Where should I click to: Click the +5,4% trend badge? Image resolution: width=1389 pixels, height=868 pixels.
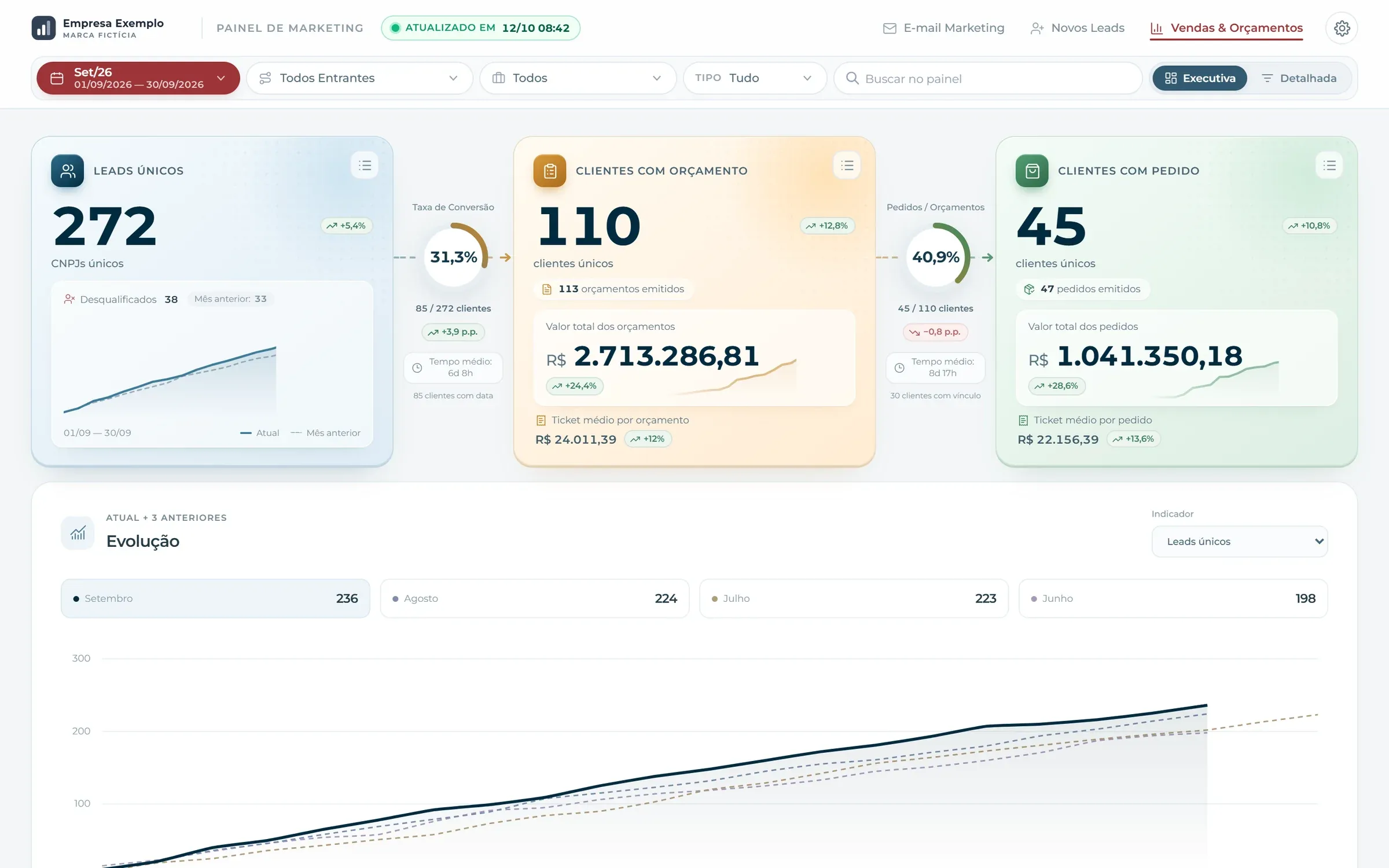click(347, 226)
